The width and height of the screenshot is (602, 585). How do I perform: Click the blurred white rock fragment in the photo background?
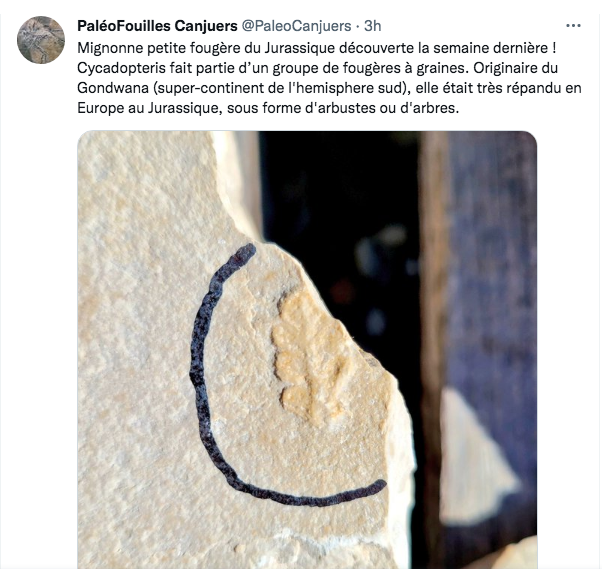click(x=474, y=457)
